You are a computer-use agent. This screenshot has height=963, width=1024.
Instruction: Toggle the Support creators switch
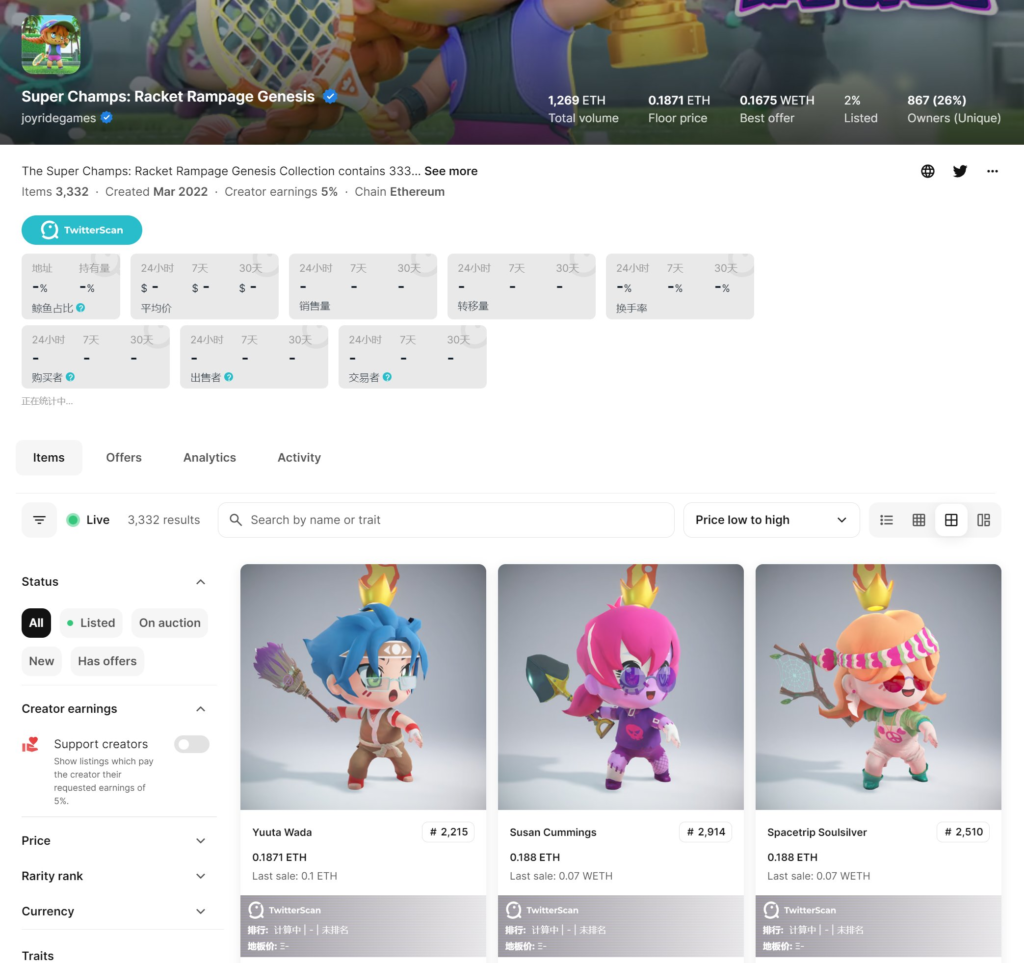click(191, 744)
